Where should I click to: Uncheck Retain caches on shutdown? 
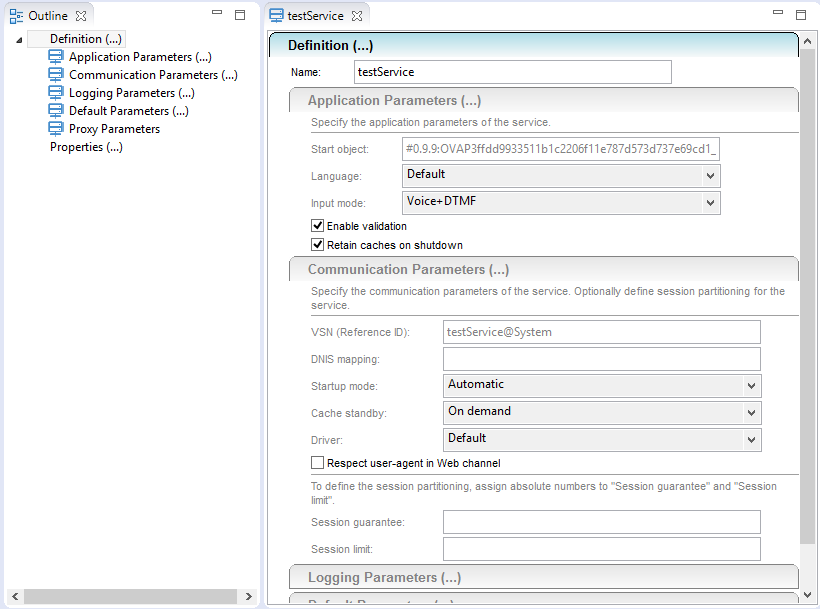[316, 245]
